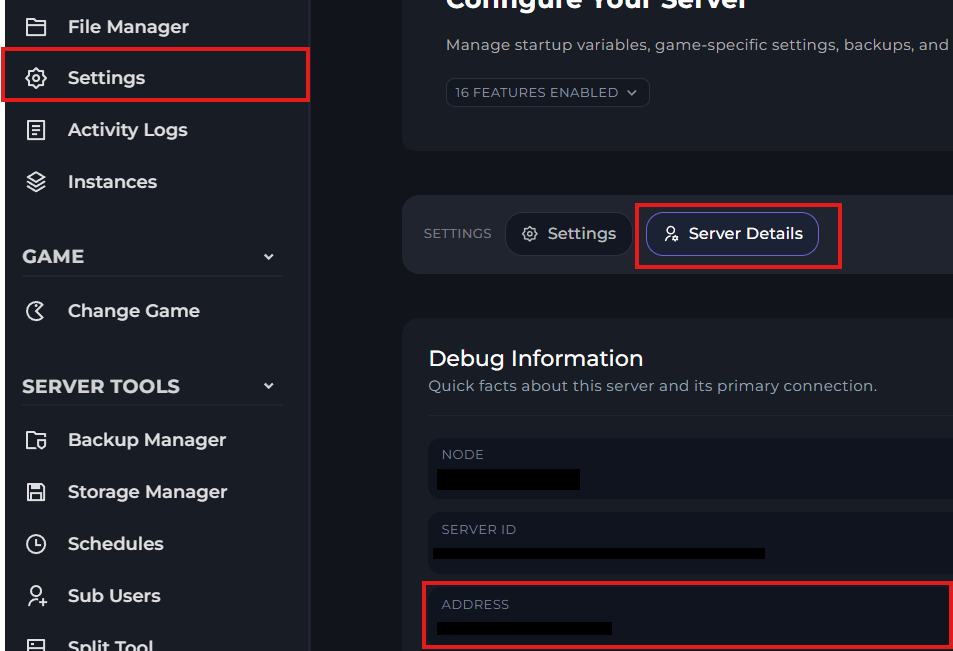
Task: Click the Backup Manager folder icon
Action: 36,440
